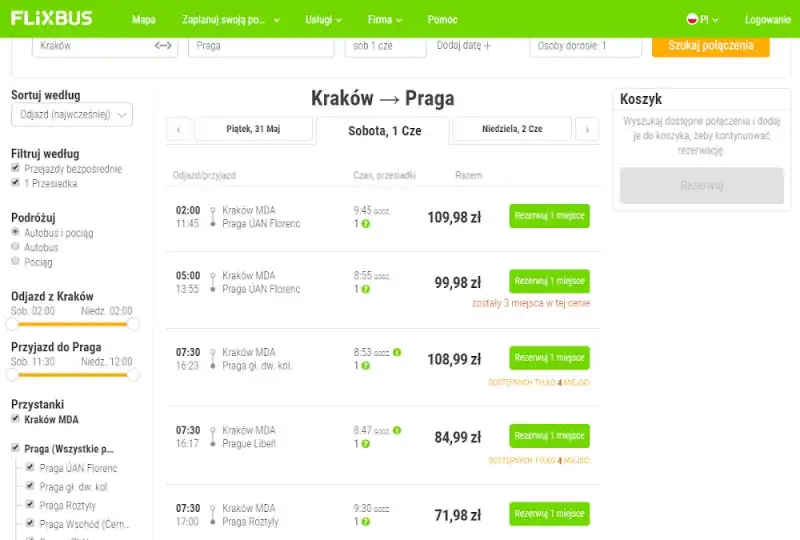
Task: Click Prague Libeň destination text
Action: [249, 444]
